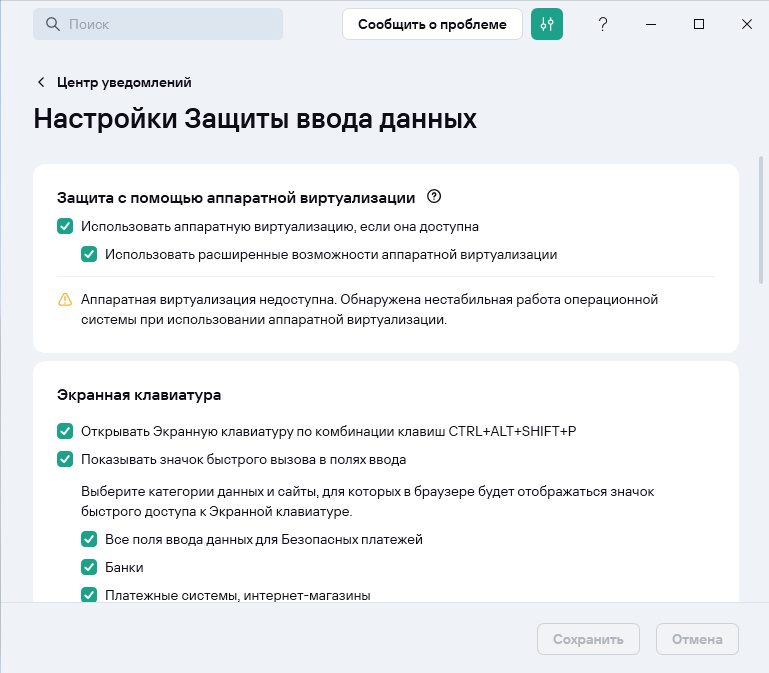Click the Выберите категории данных и сайты description
Viewport: 769px width, 673px height.
click(367, 501)
